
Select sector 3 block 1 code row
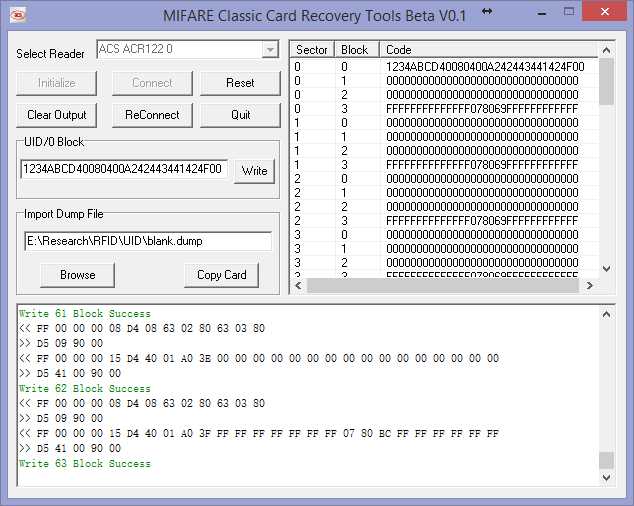(444, 249)
